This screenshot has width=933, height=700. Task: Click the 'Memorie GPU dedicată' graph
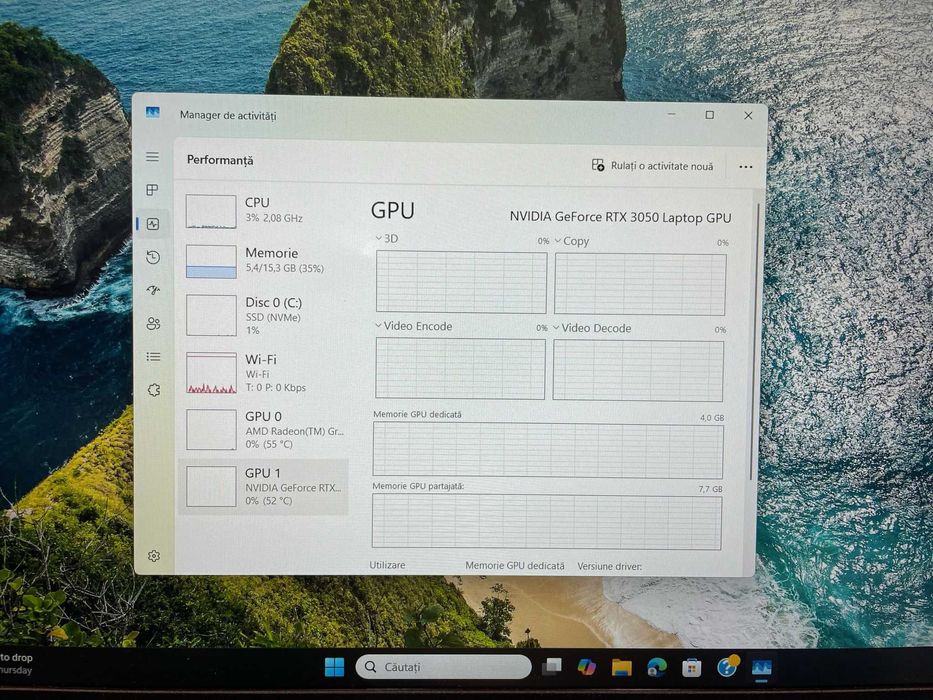pos(548,450)
